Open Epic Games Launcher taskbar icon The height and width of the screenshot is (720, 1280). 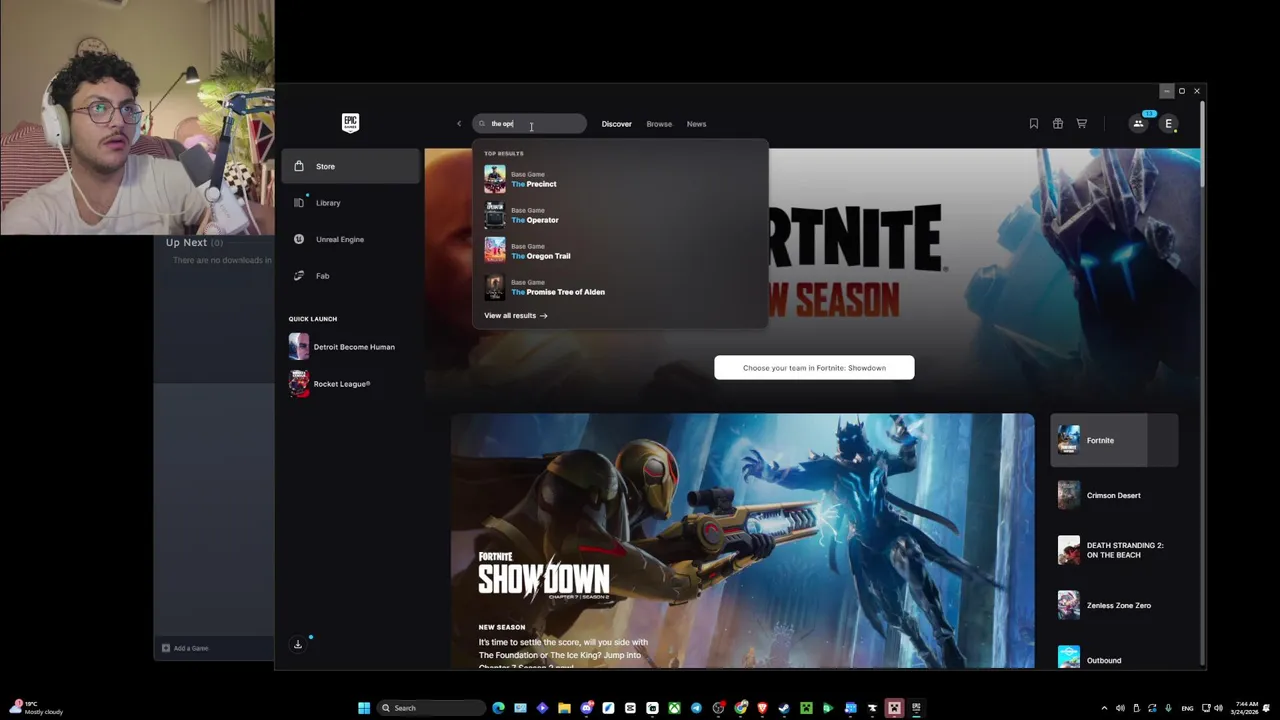click(x=916, y=708)
